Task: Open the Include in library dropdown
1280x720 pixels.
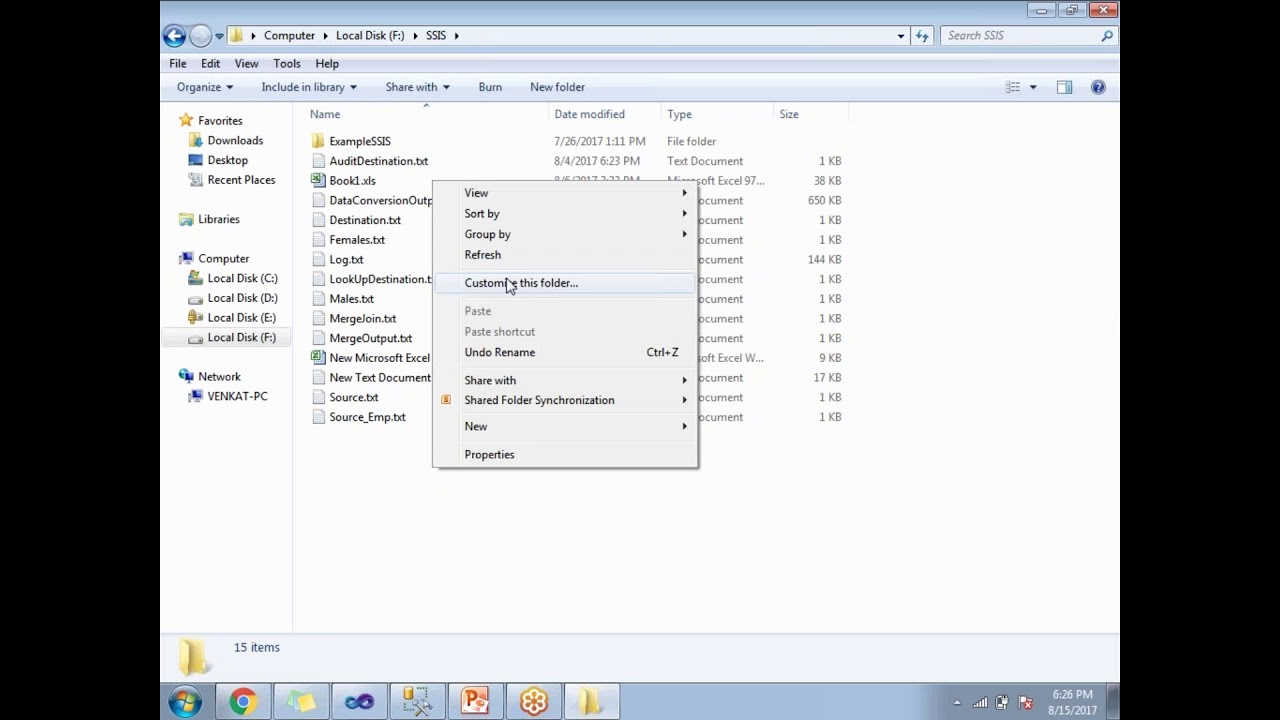Action: coord(309,87)
